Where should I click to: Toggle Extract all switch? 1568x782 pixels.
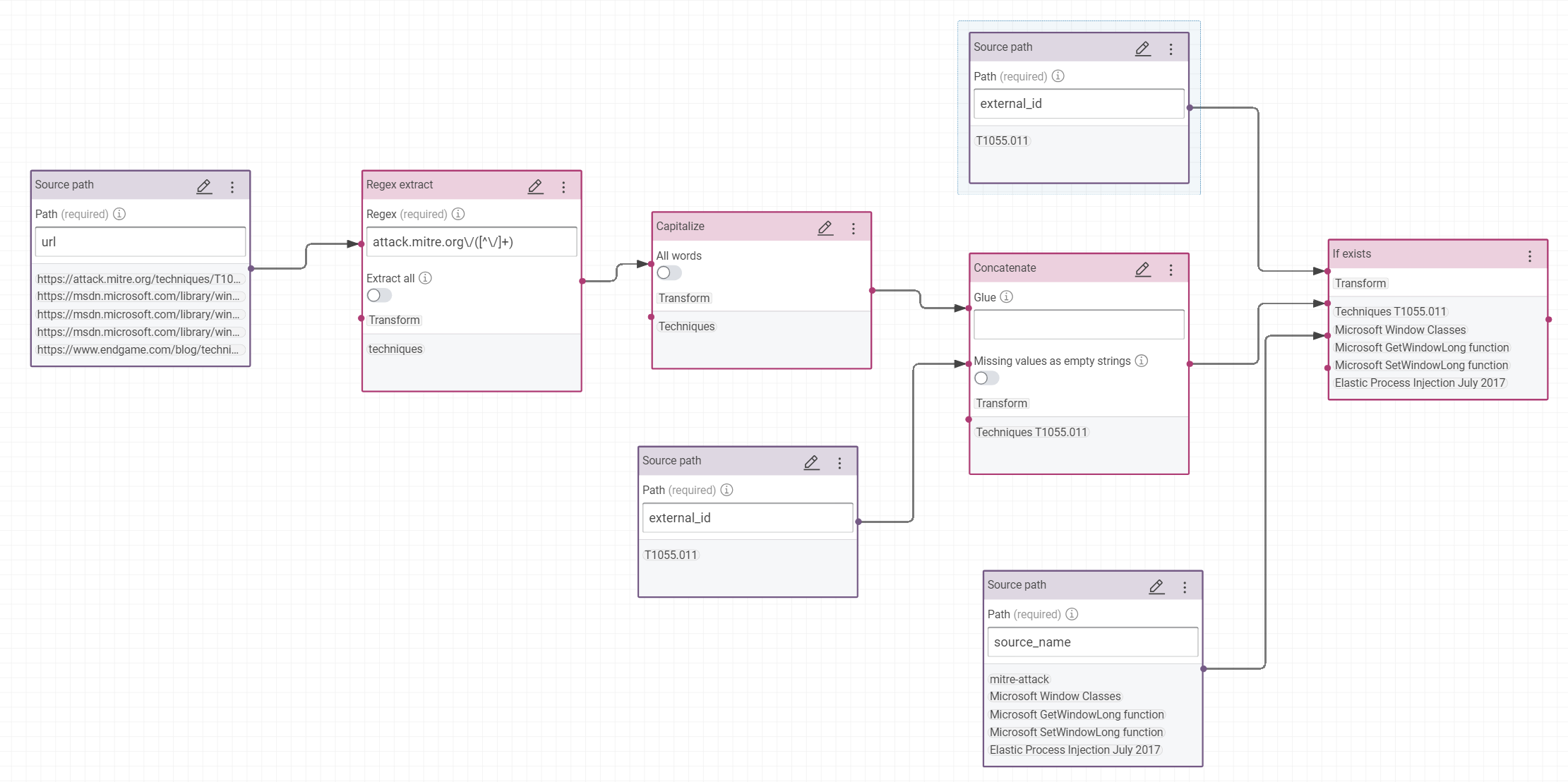pos(379,296)
